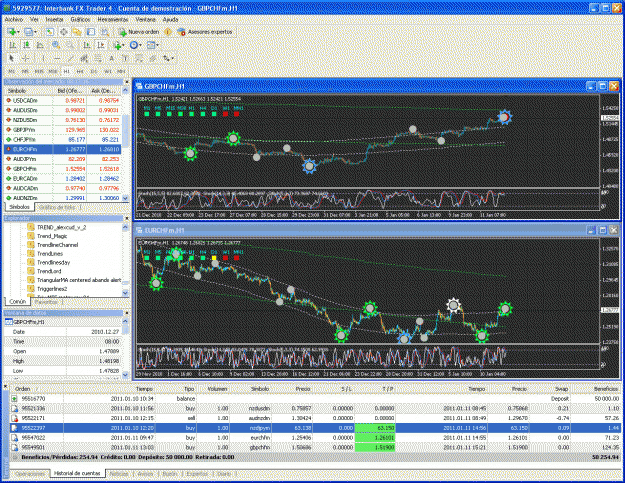The height and width of the screenshot is (483, 625).
Task: Open the chart periods clock icon
Action: [x=134, y=45]
